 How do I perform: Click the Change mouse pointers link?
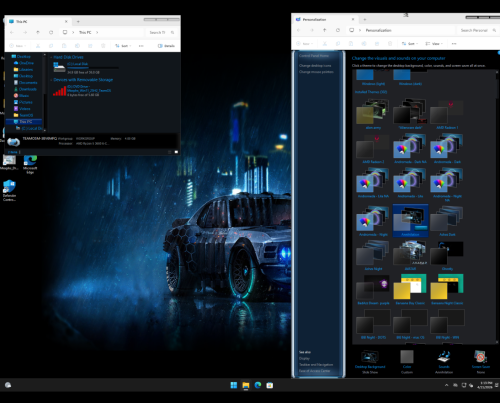[x=316, y=72]
